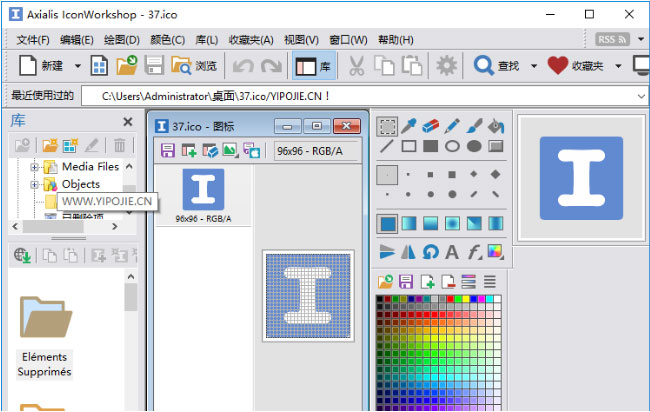Select the linear horizontal gradient mode
Viewport: 650px width, 412px height.
click(409, 223)
